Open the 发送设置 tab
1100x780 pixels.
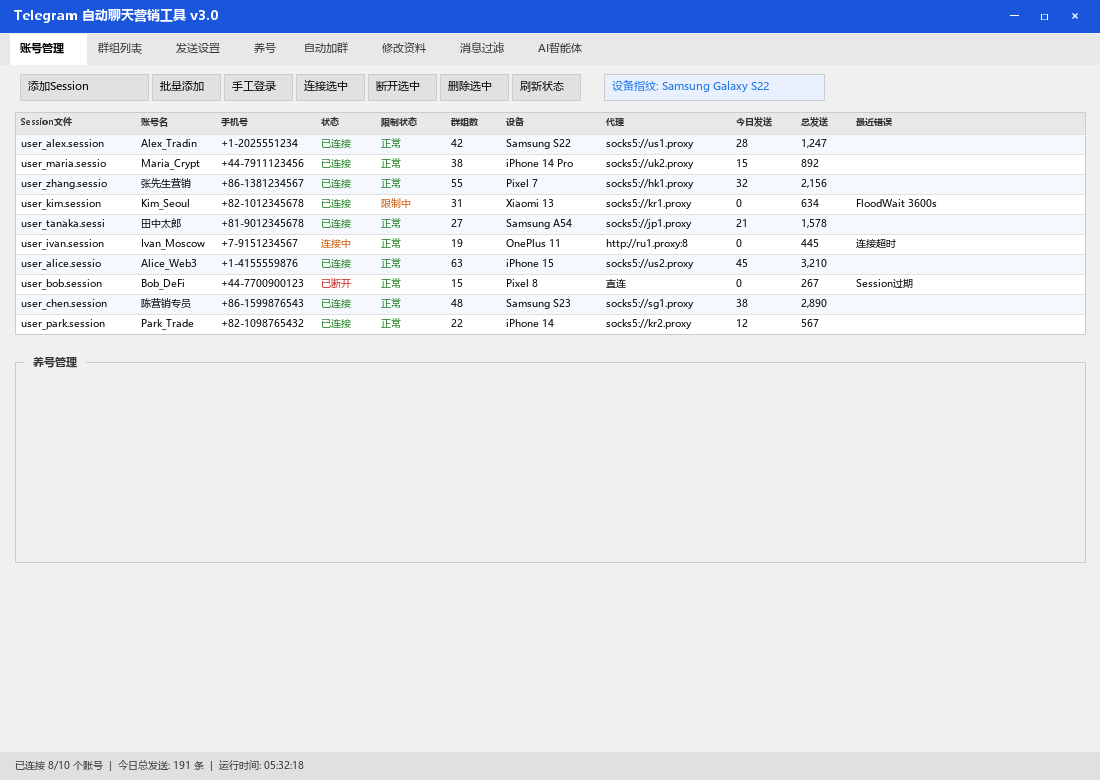tap(198, 48)
